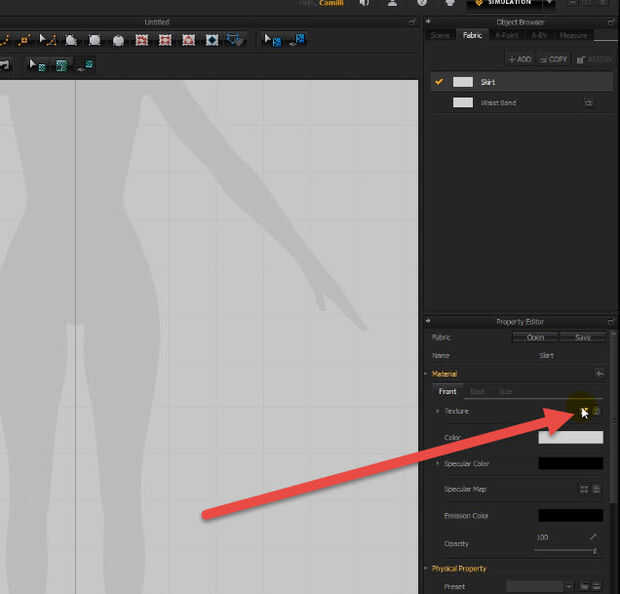Click the Texture delete trash icon
This screenshot has height=594, width=620.
[x=597, y=411]
